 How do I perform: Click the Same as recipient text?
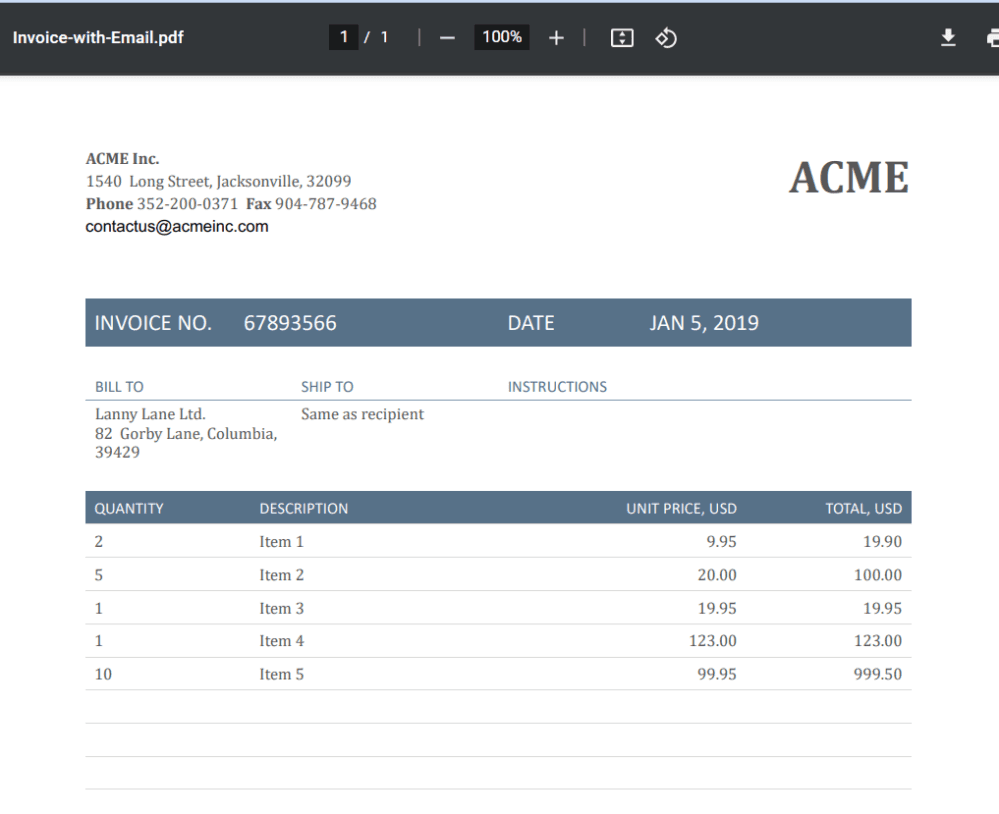point(362,414)
